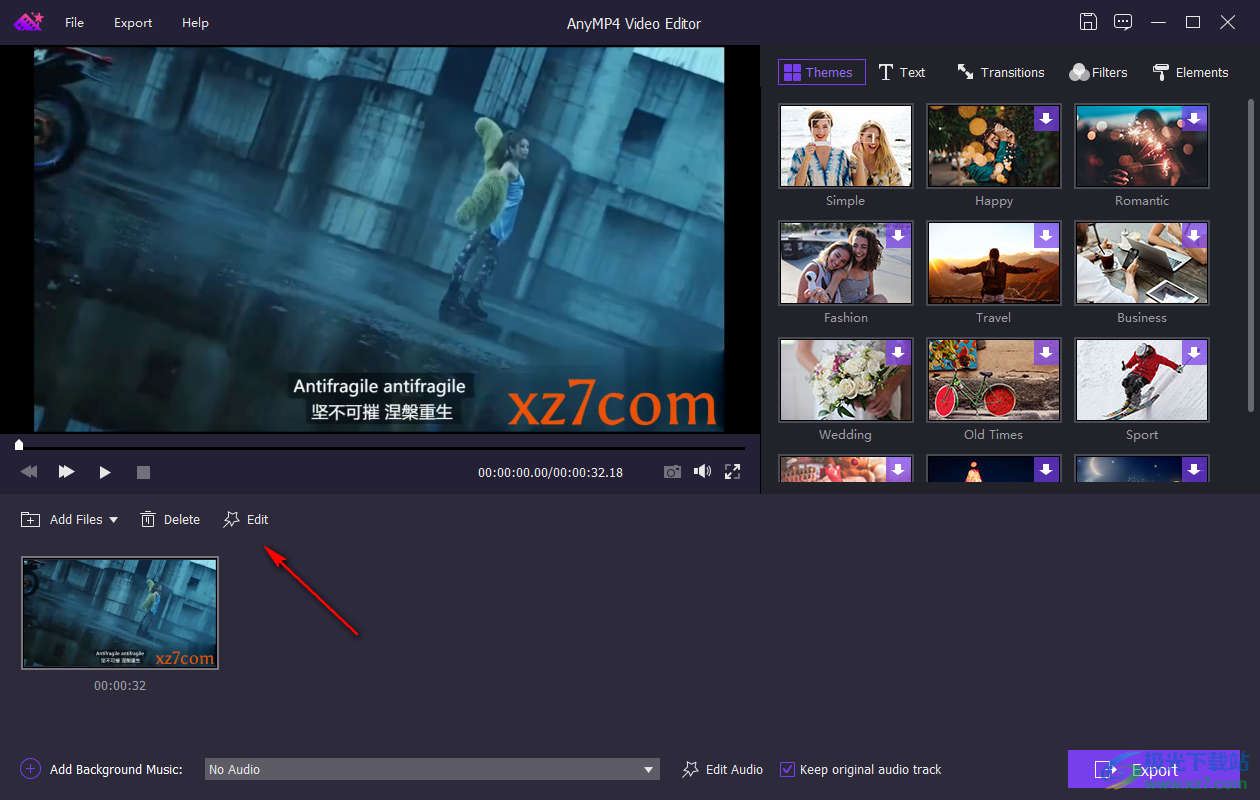
Task: Download the Fashion theme via arrow icon
Action: click(x=898, y=235)
